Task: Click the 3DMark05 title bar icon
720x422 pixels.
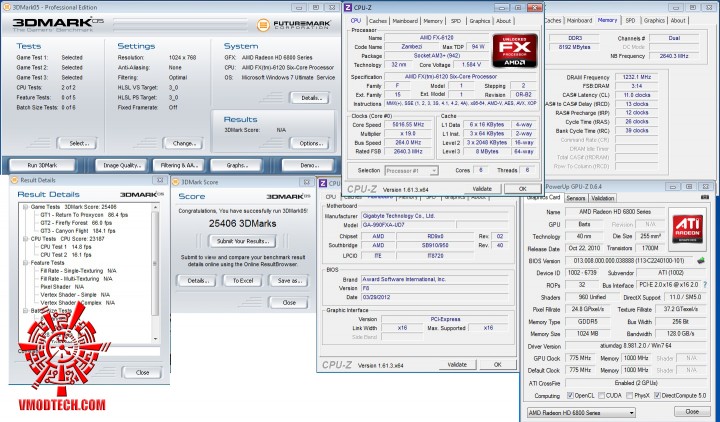Action: tap(6, 7)
